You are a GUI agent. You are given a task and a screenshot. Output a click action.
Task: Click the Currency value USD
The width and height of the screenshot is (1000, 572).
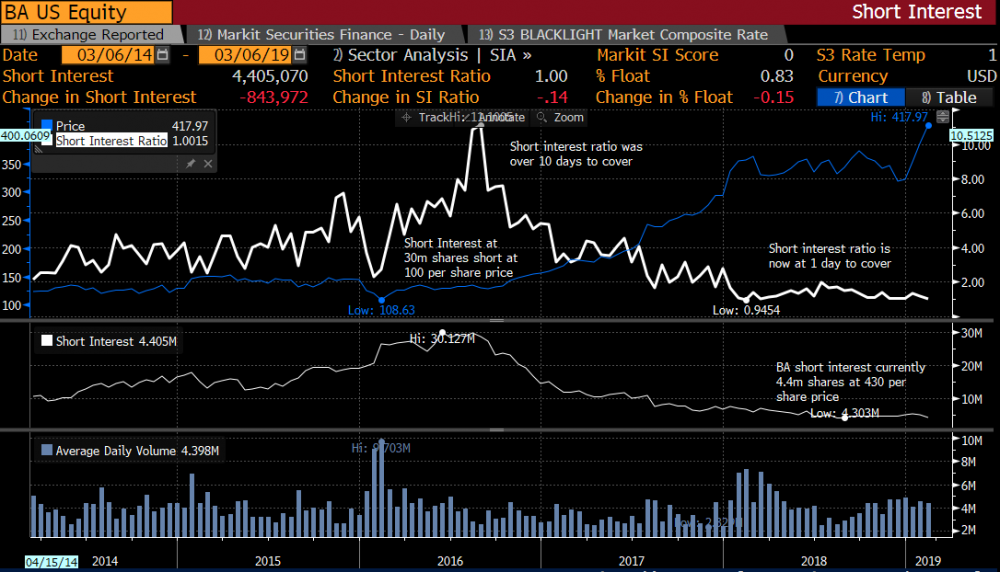click(982, 77)
